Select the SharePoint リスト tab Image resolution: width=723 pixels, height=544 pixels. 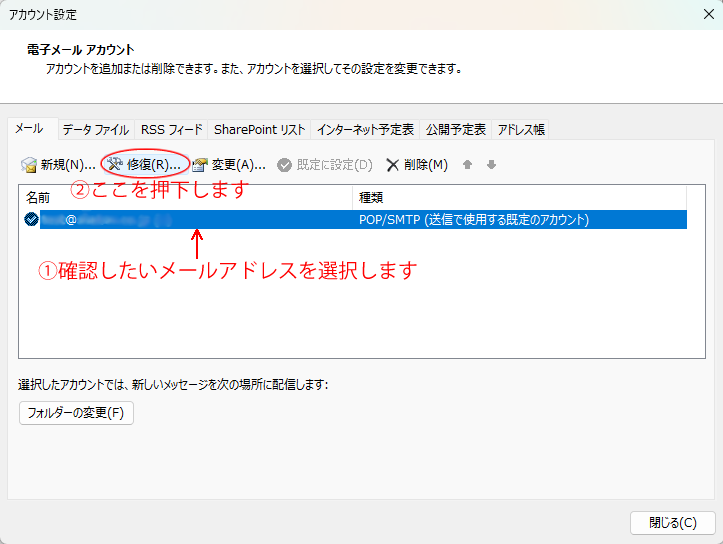tap(259, 130)
